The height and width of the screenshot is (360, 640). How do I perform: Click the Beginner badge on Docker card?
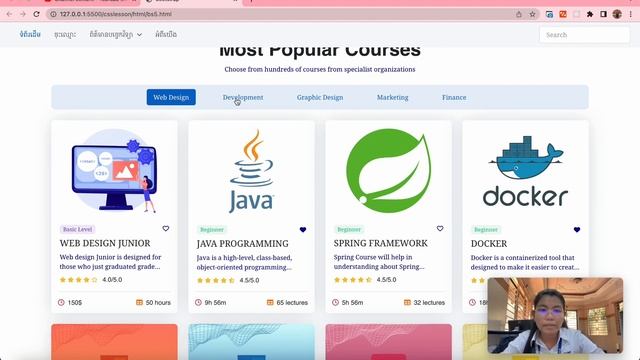pos(486,230)
